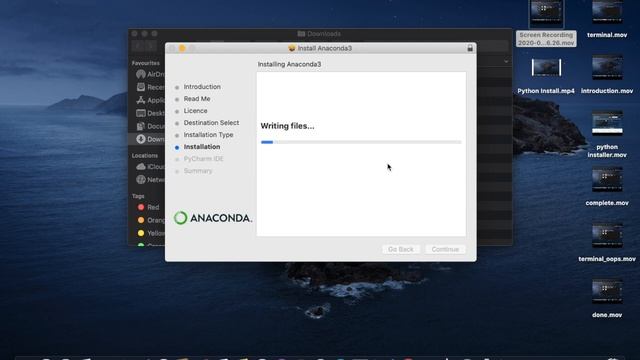This screenshot has height=360, width=640.
Task: Select the Read Me step in the installer
Action: pos(197,99)
